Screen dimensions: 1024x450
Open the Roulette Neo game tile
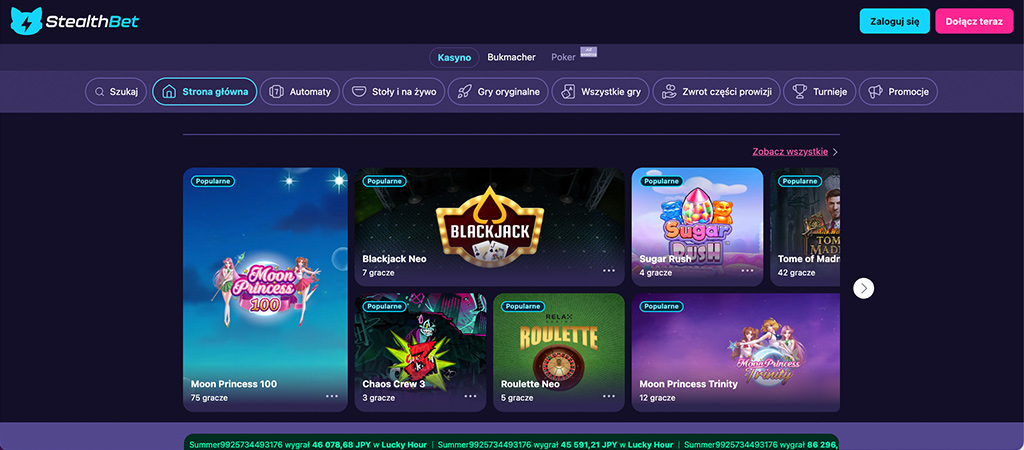(x=559, y=352)
